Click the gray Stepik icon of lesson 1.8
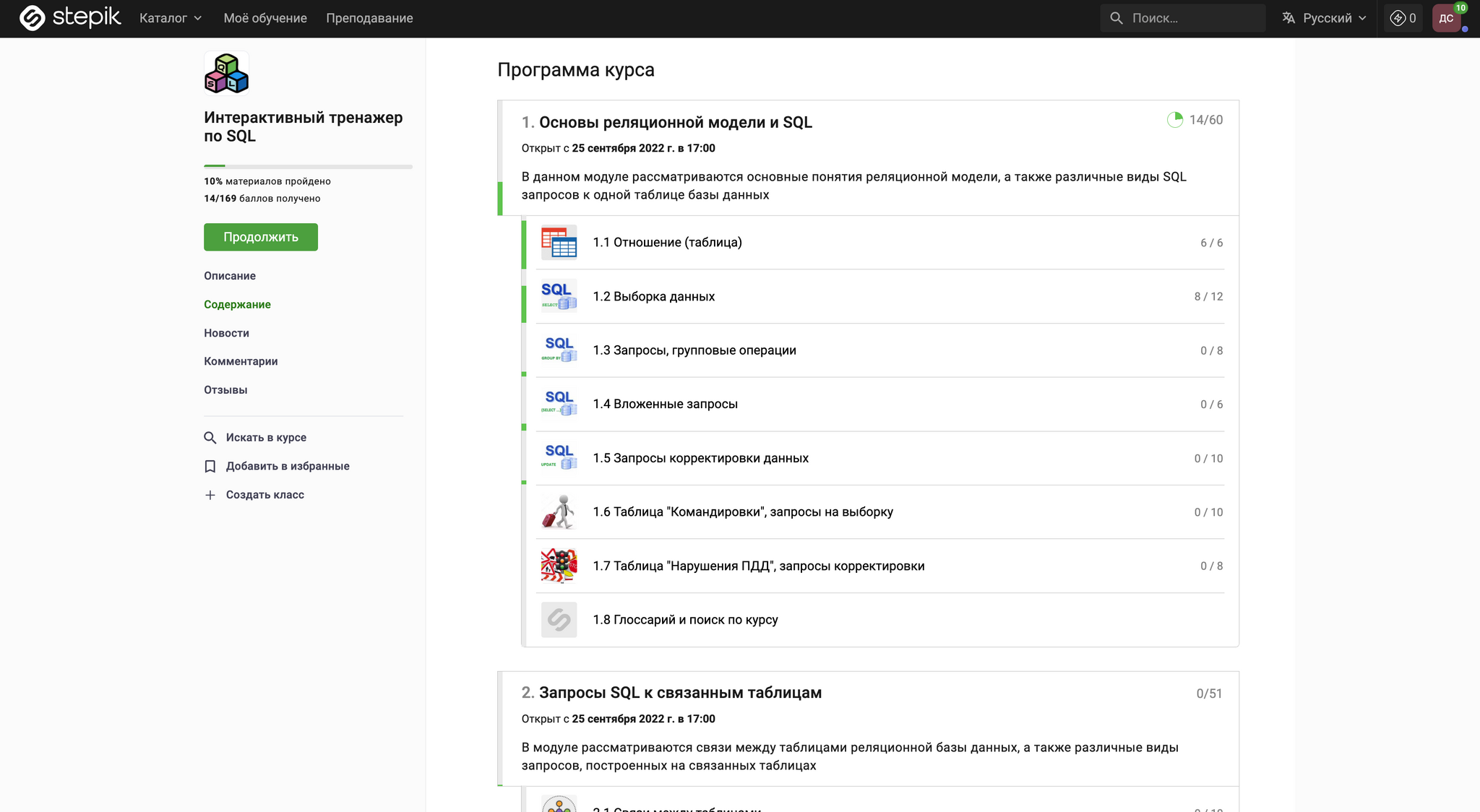1480x812 pixels. point(559,620)
